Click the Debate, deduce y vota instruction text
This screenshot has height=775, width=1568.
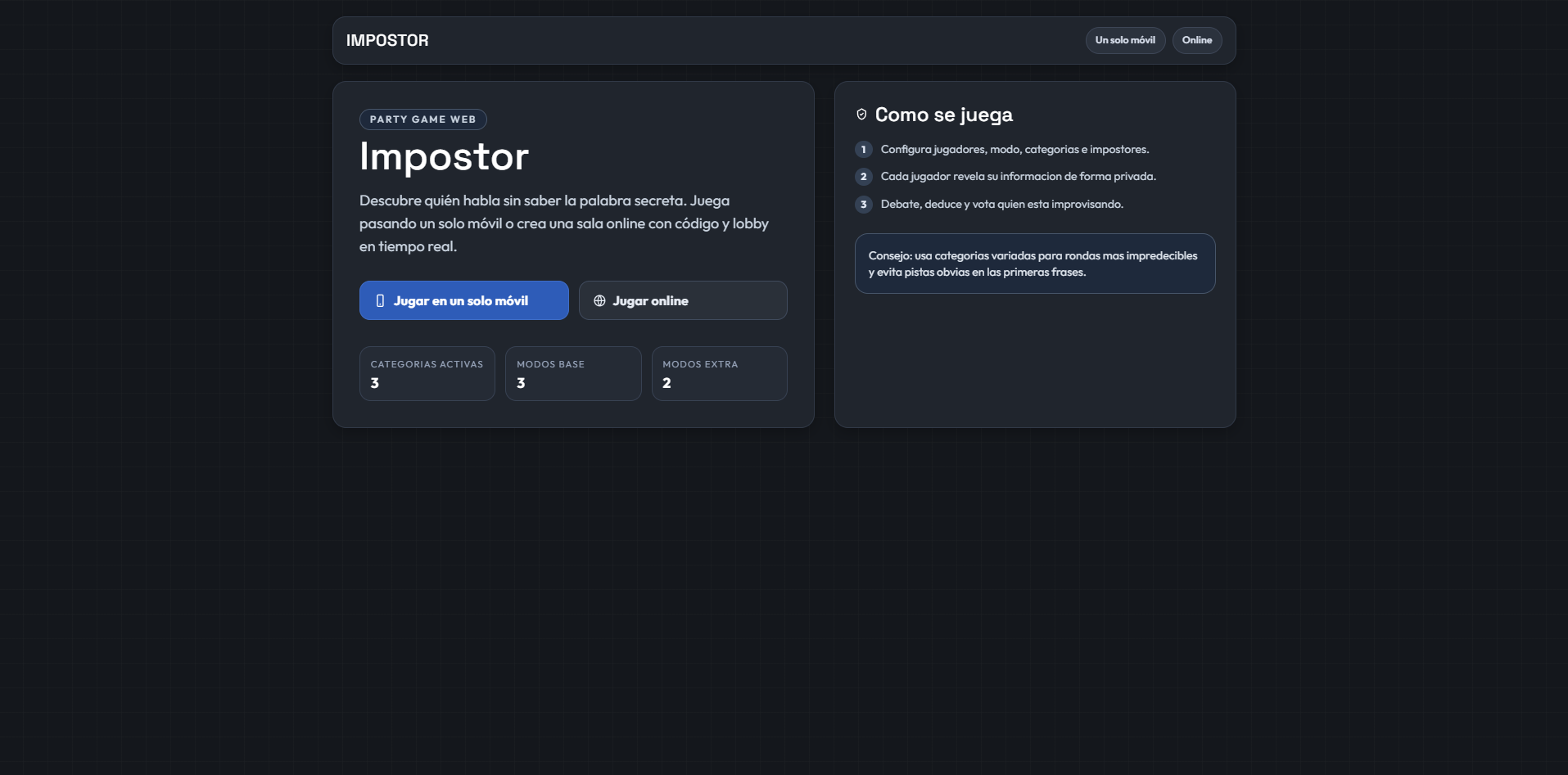[x=1001, y=205]
